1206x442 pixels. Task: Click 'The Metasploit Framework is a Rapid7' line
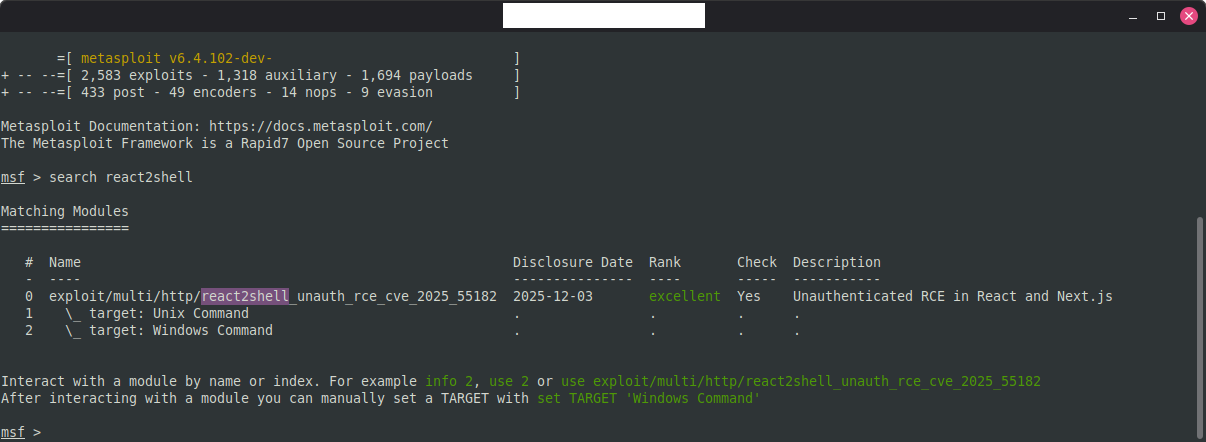pos(225,144)
